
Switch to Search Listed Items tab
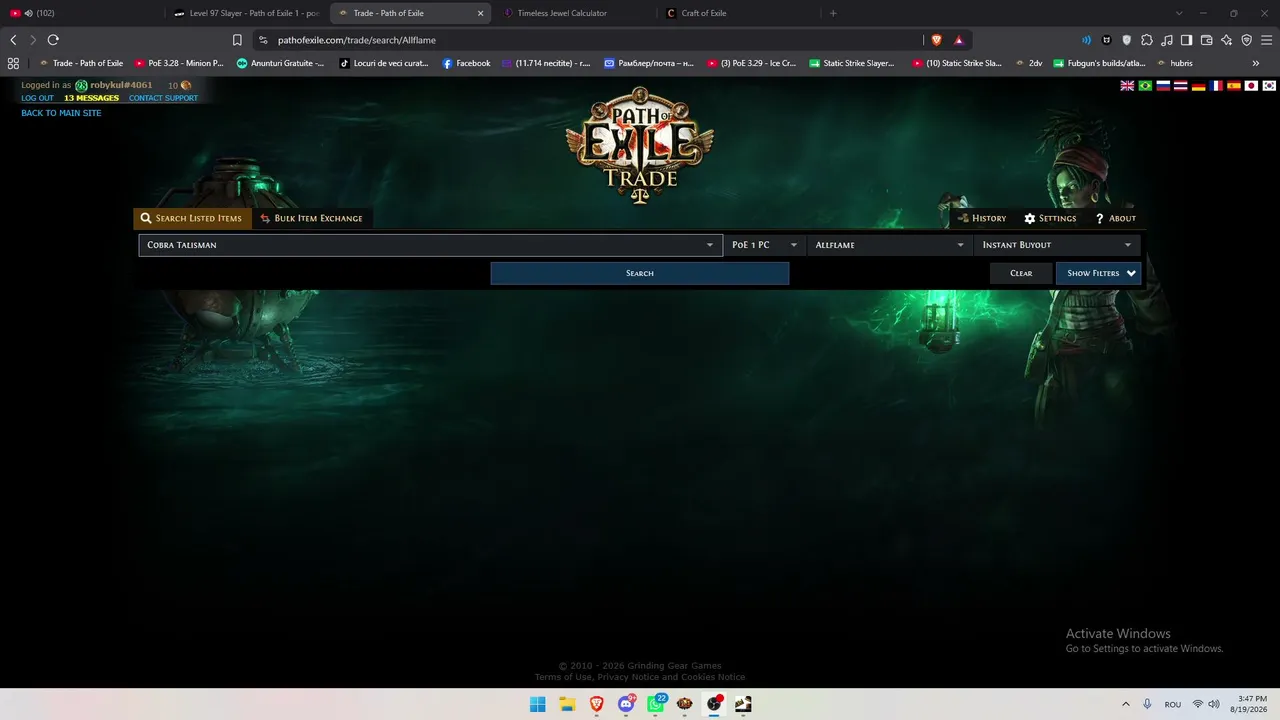[191, 218]
